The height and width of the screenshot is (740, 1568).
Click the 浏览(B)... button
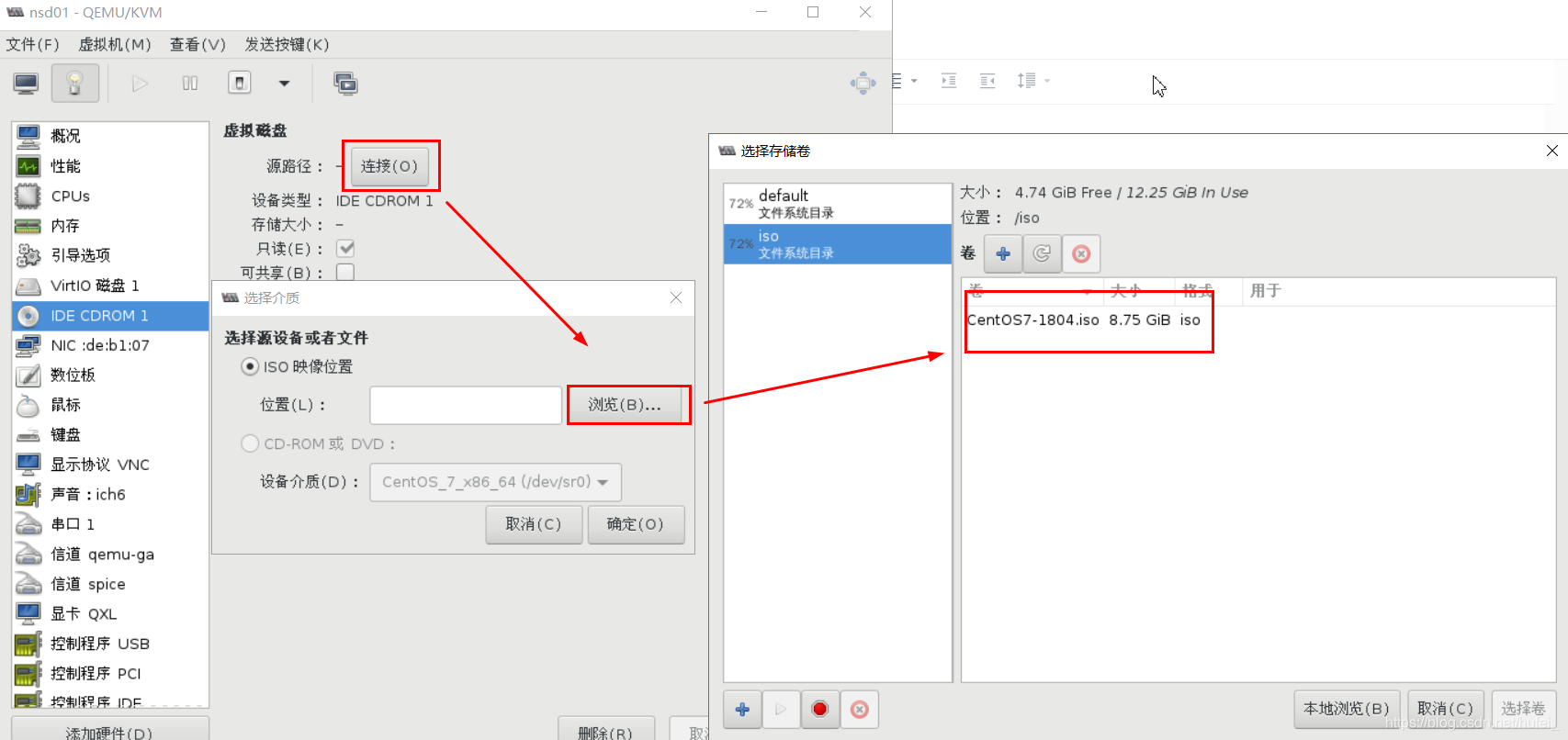click(626, 405)
